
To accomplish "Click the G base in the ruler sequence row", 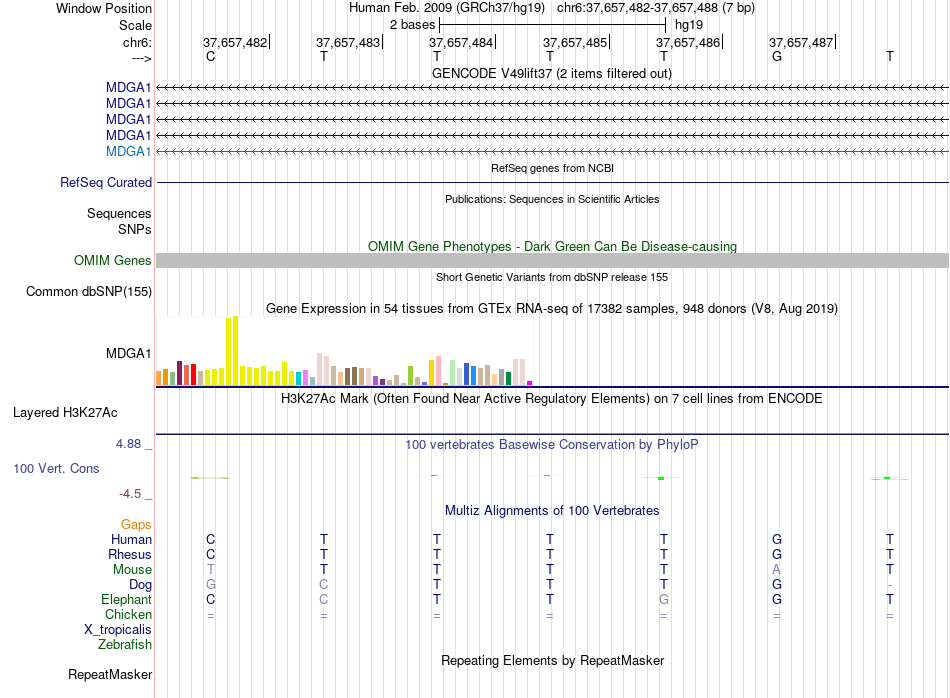I will click(777, 56).
